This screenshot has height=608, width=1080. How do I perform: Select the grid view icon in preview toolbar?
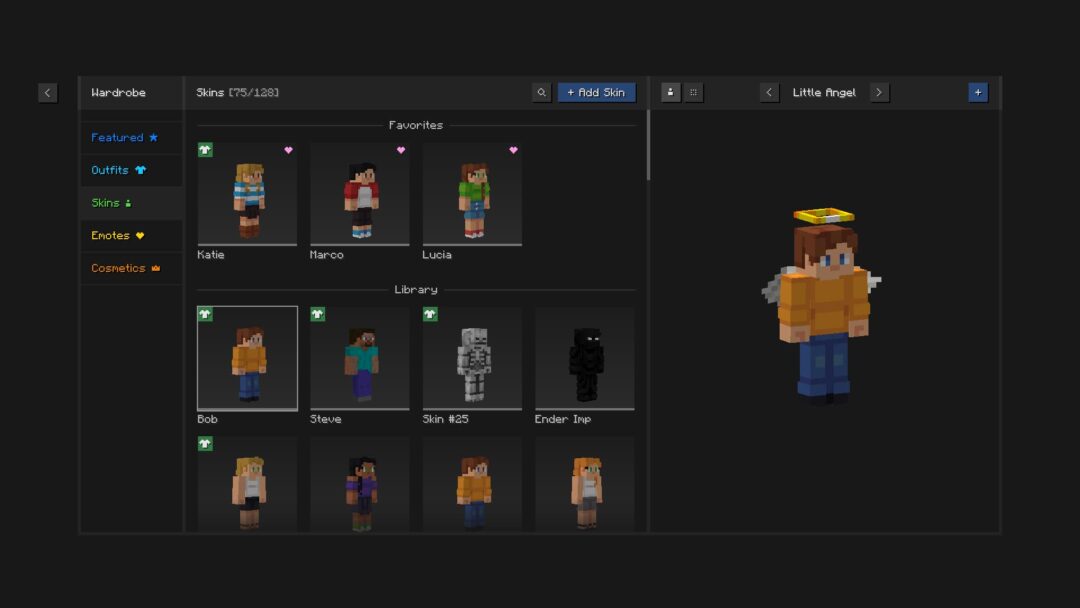693,91
